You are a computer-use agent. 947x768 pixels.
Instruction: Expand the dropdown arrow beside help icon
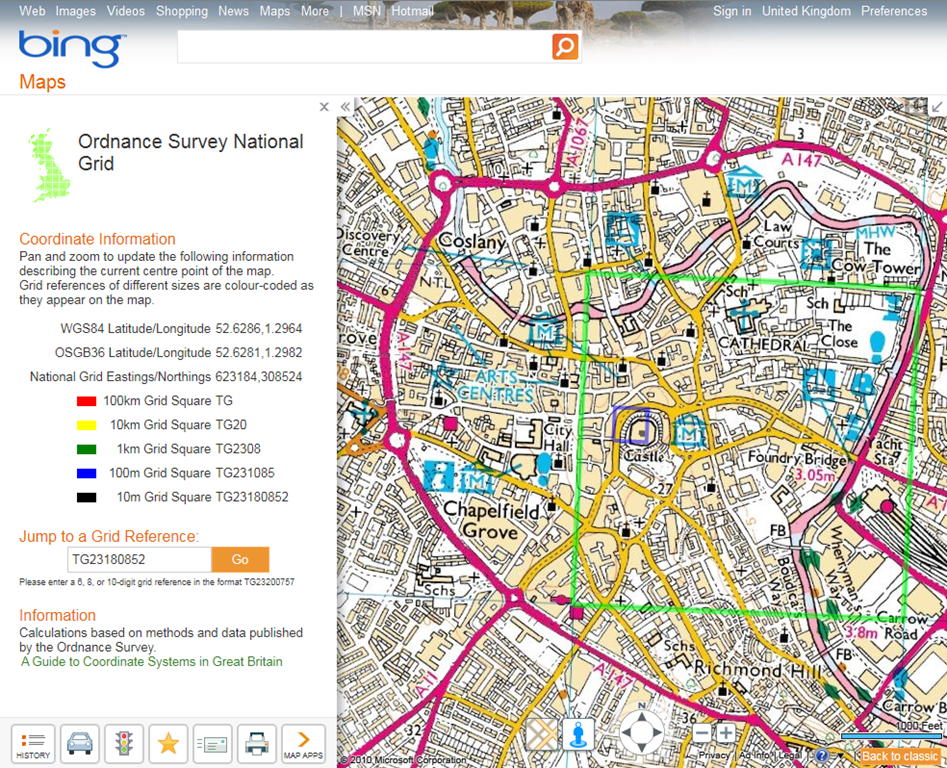coord(841,756)
